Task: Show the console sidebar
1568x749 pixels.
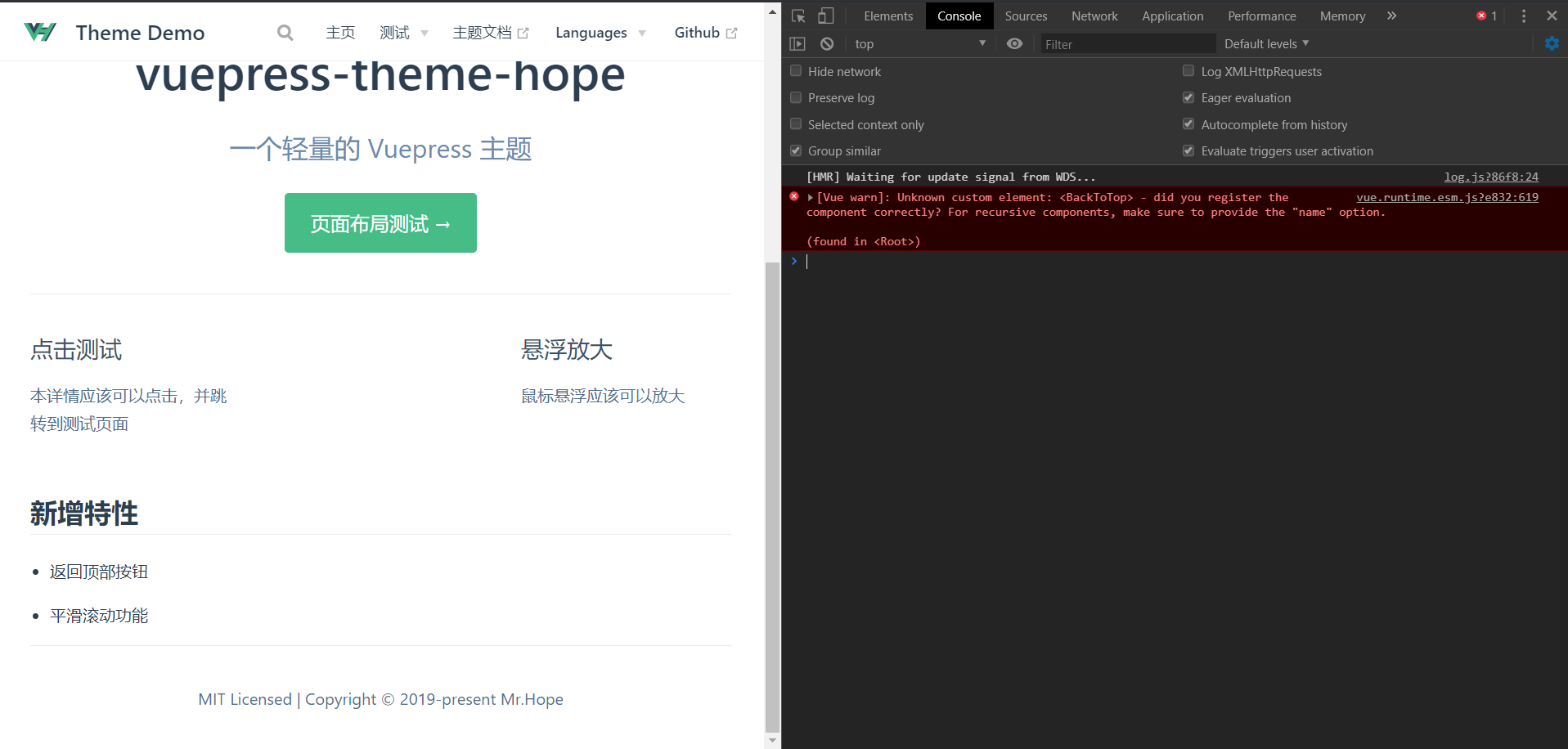Action: 797,43
